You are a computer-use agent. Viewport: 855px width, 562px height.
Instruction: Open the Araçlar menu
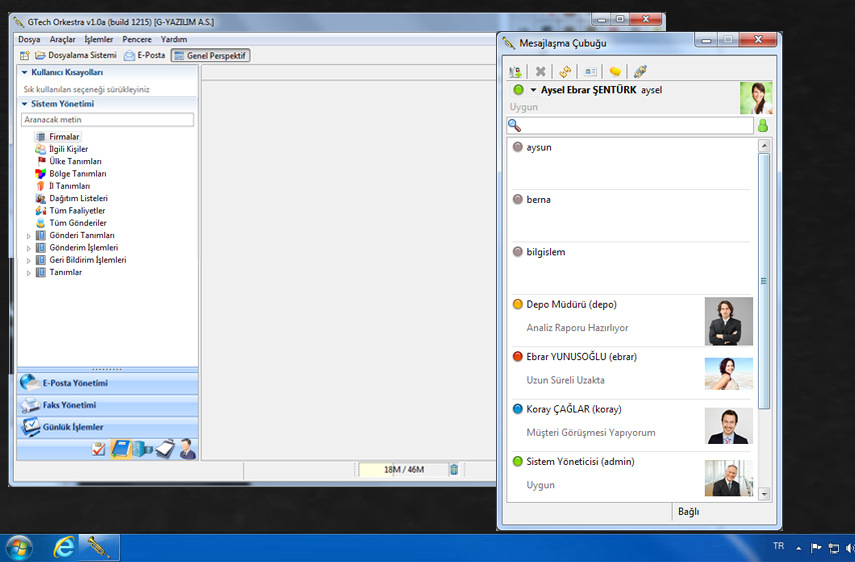tap(62, 39)
